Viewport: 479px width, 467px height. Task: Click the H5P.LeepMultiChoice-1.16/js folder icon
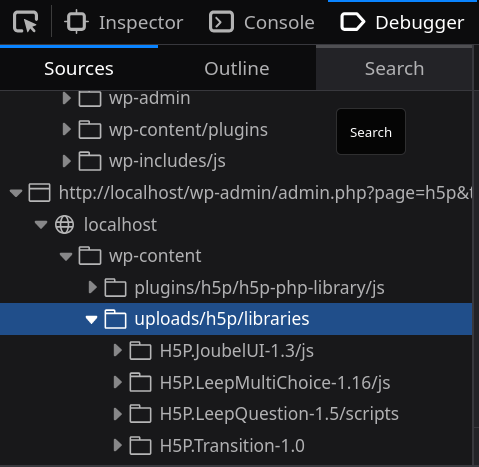[141, 382]
